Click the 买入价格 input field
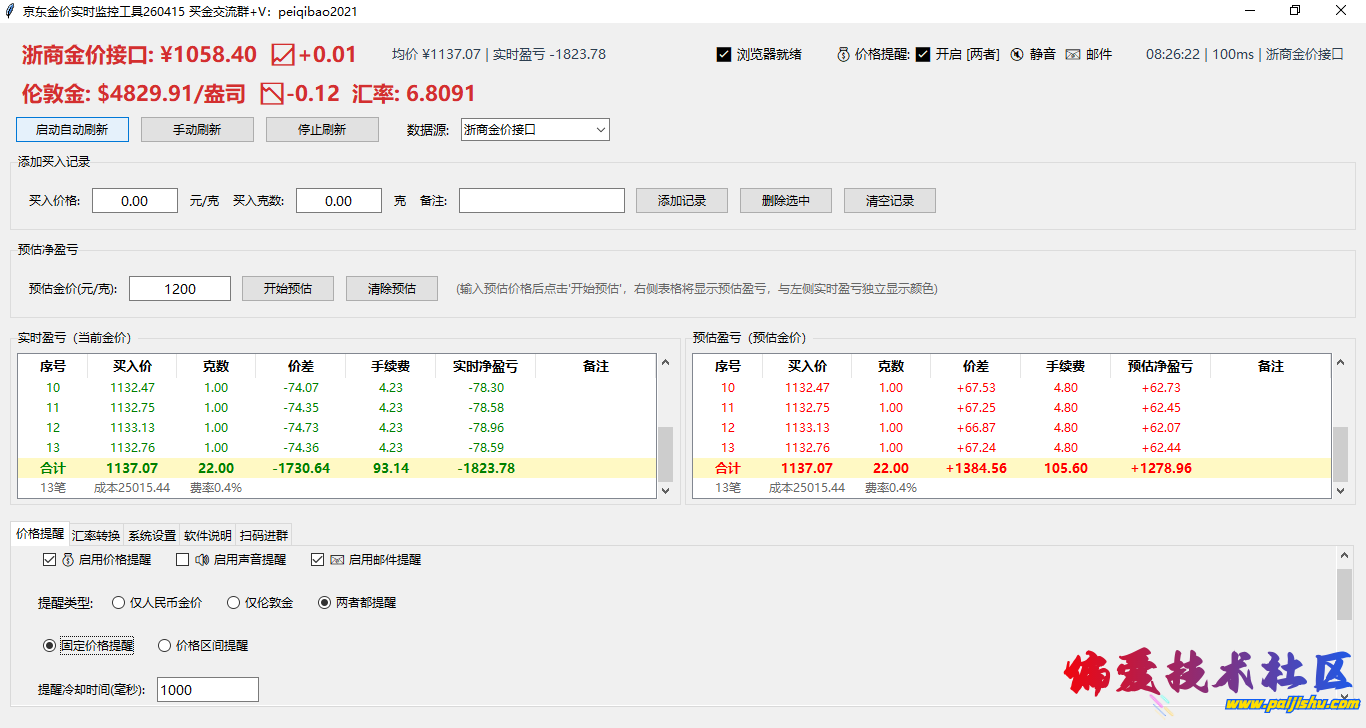1366x728 pixels. [x=135, y=201]
